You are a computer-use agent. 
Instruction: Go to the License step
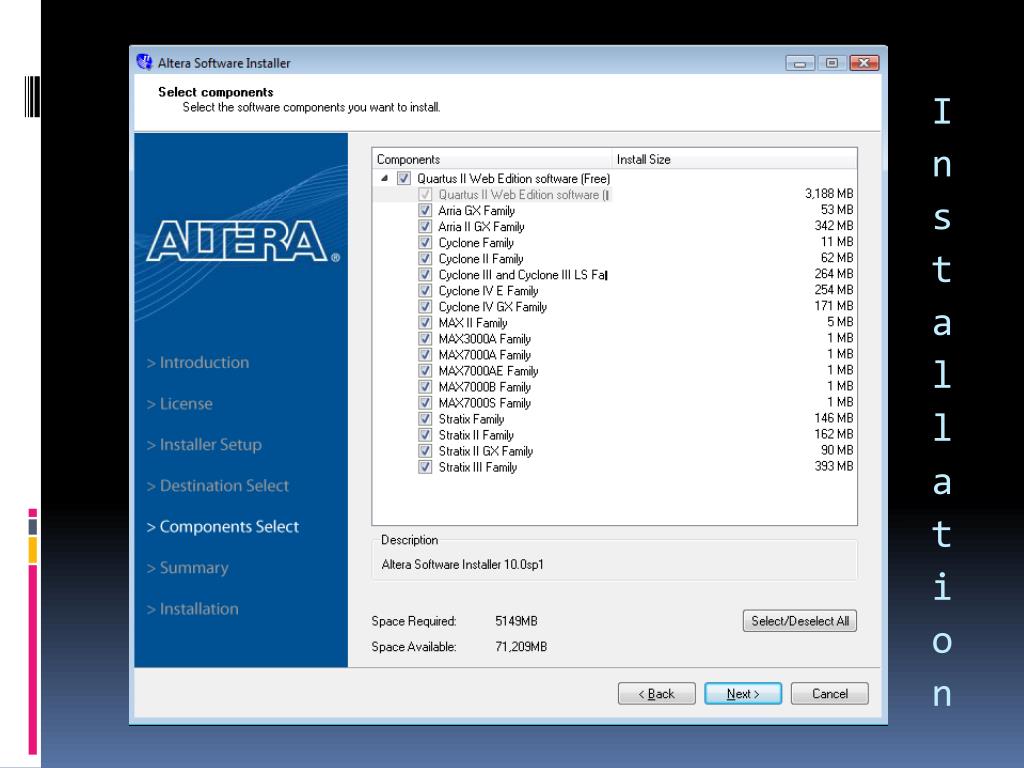tap(180, 404)
